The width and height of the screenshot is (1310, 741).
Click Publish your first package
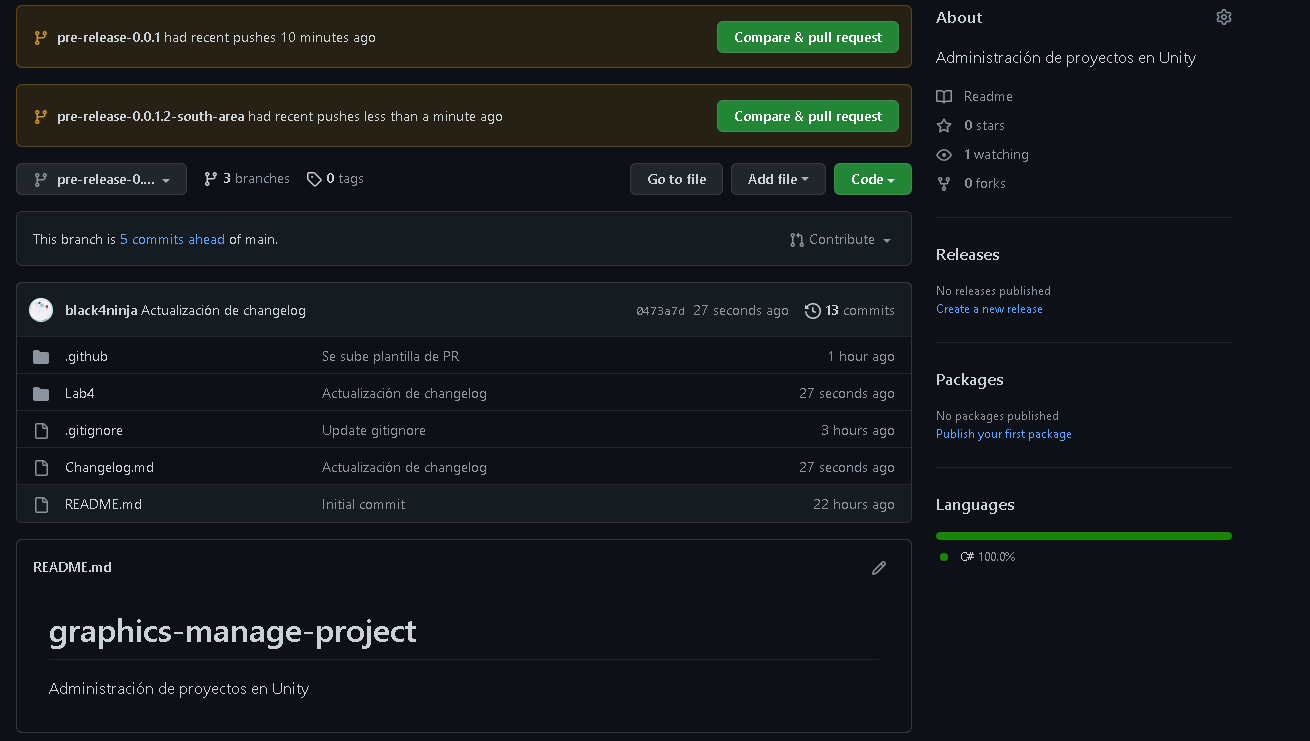(1004, 434)
